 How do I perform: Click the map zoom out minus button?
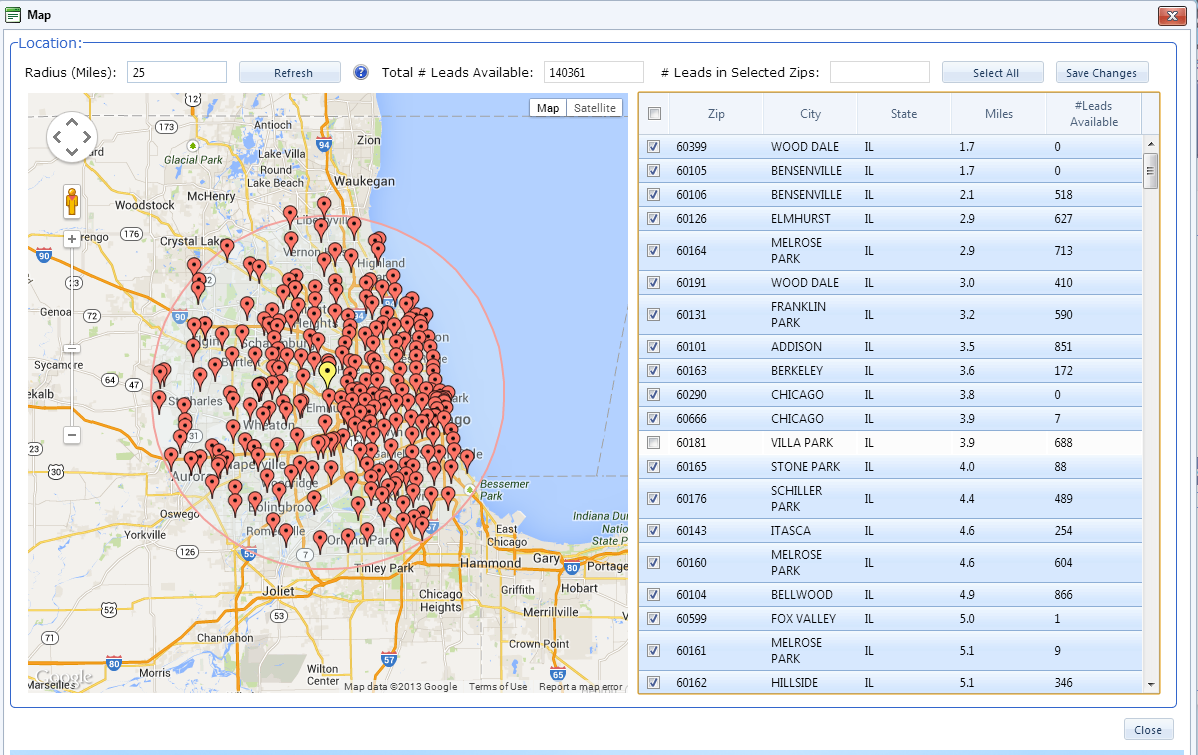pos(72,435)
